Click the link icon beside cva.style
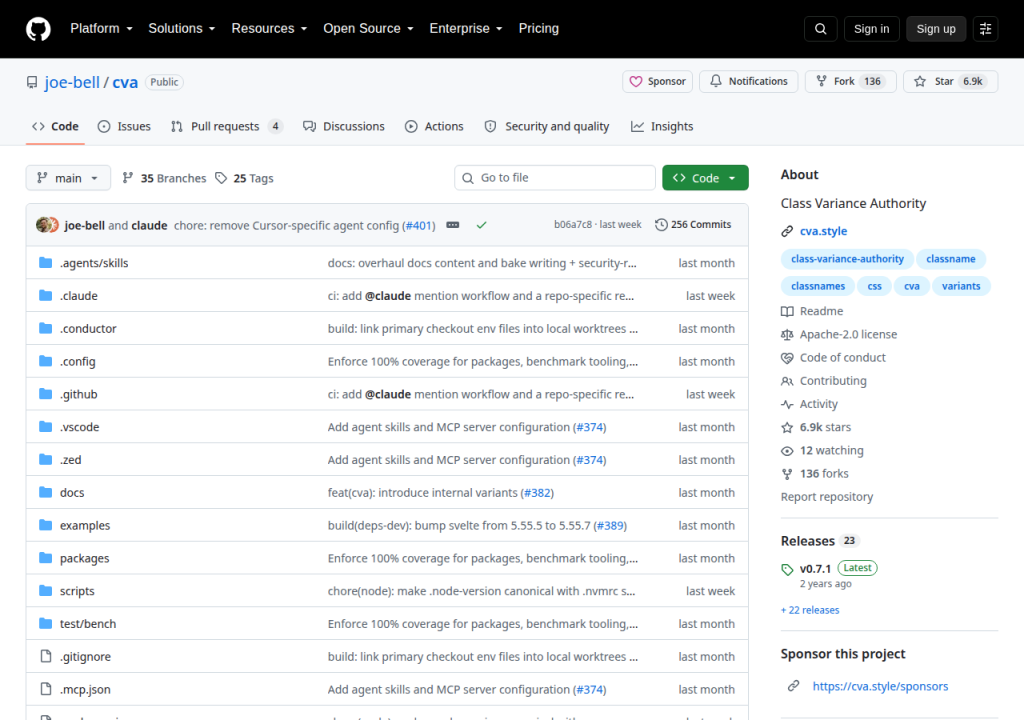Screen dimensions: 1024x720 tap(787, 231)
